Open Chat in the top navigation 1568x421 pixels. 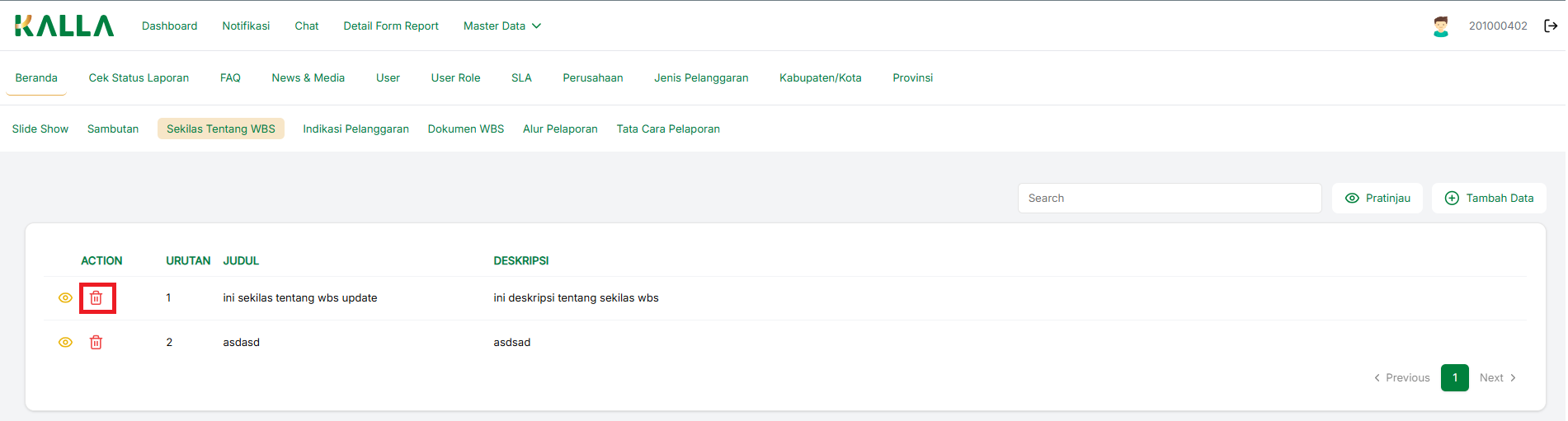pos(306,26)
